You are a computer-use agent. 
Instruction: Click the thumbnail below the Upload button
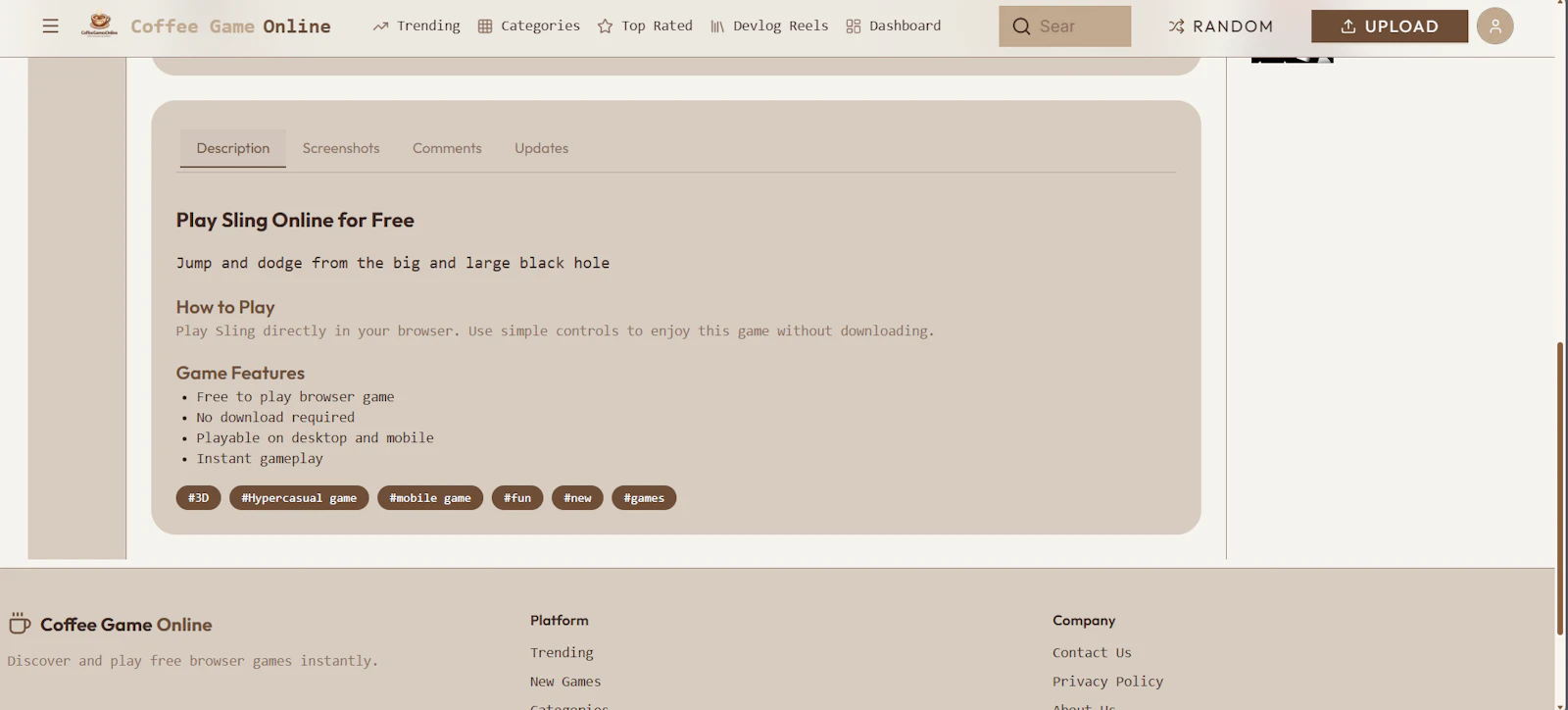coord(1293,60)
